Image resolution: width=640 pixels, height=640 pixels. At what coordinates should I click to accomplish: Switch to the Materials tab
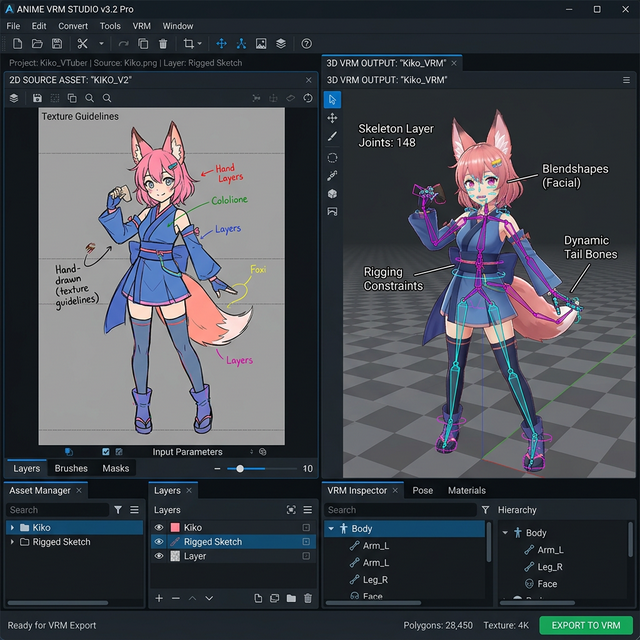tap(467, 490)
